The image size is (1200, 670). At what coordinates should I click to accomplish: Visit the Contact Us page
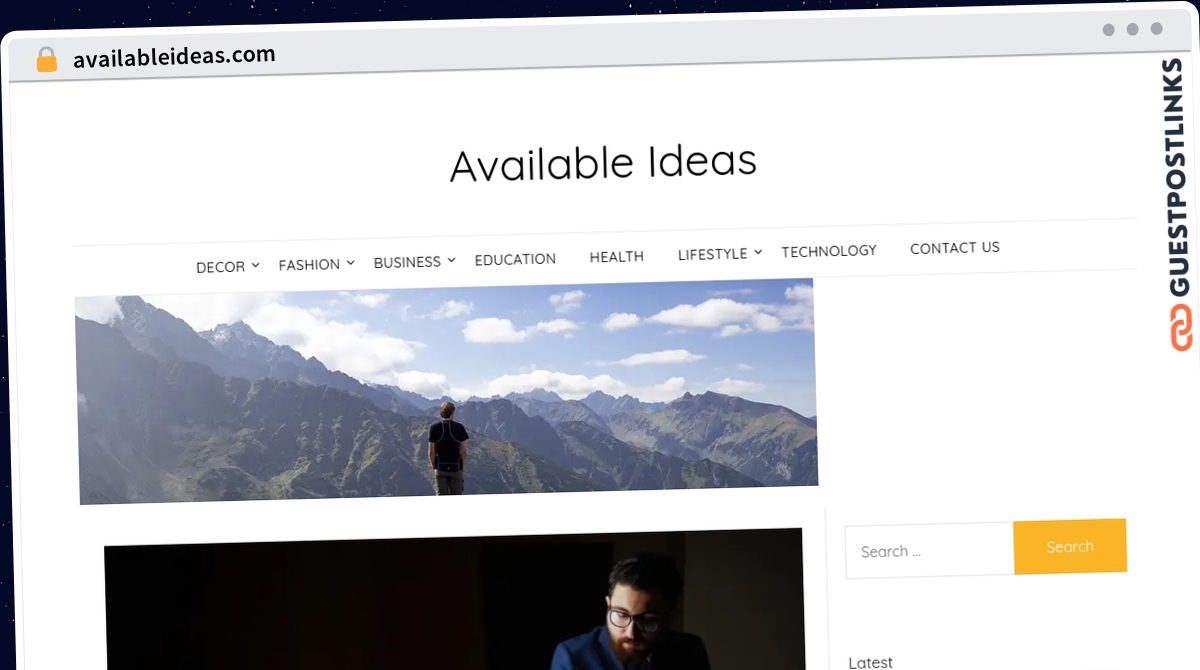(955, 248)
